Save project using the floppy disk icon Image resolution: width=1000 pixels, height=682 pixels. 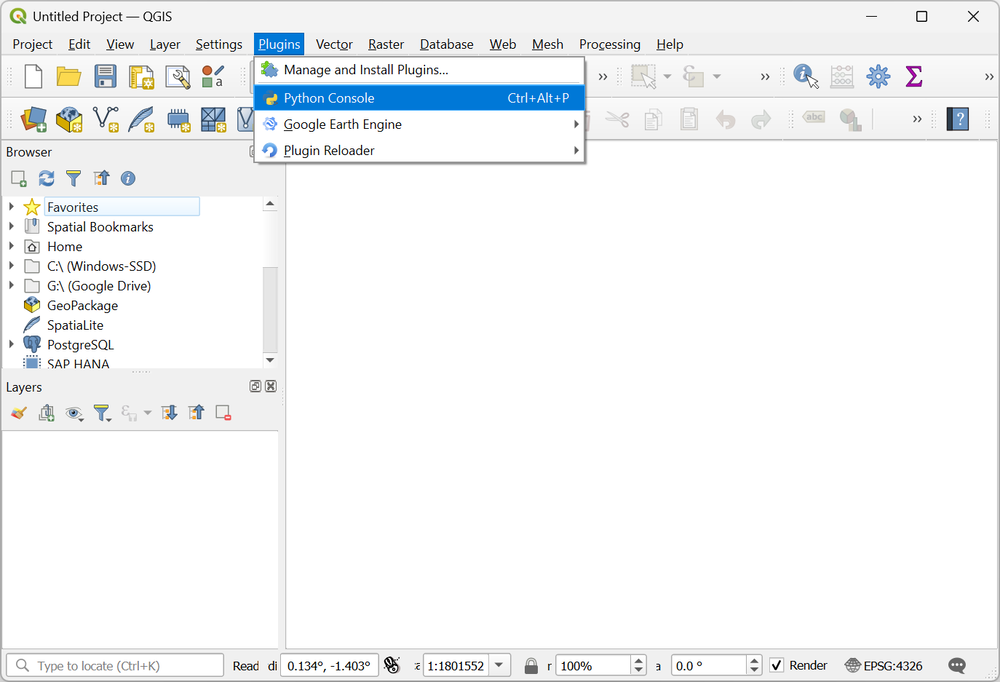105,77
